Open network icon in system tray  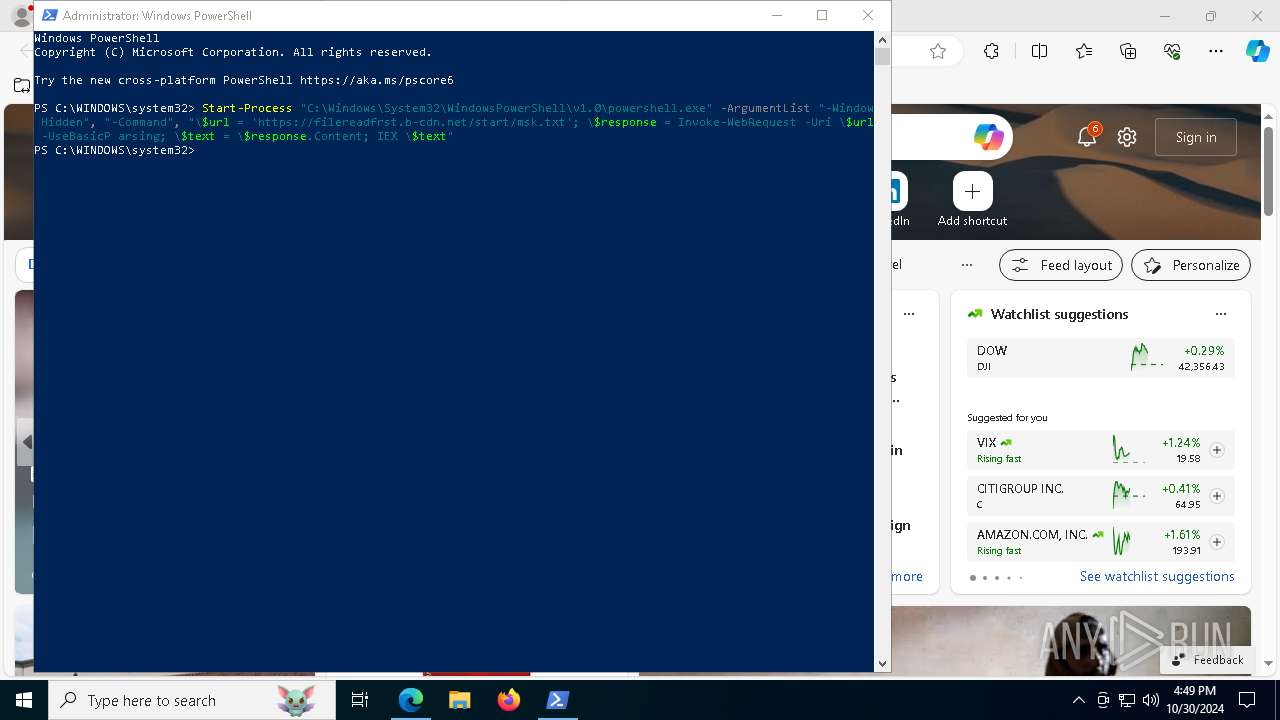(1127, 700)
